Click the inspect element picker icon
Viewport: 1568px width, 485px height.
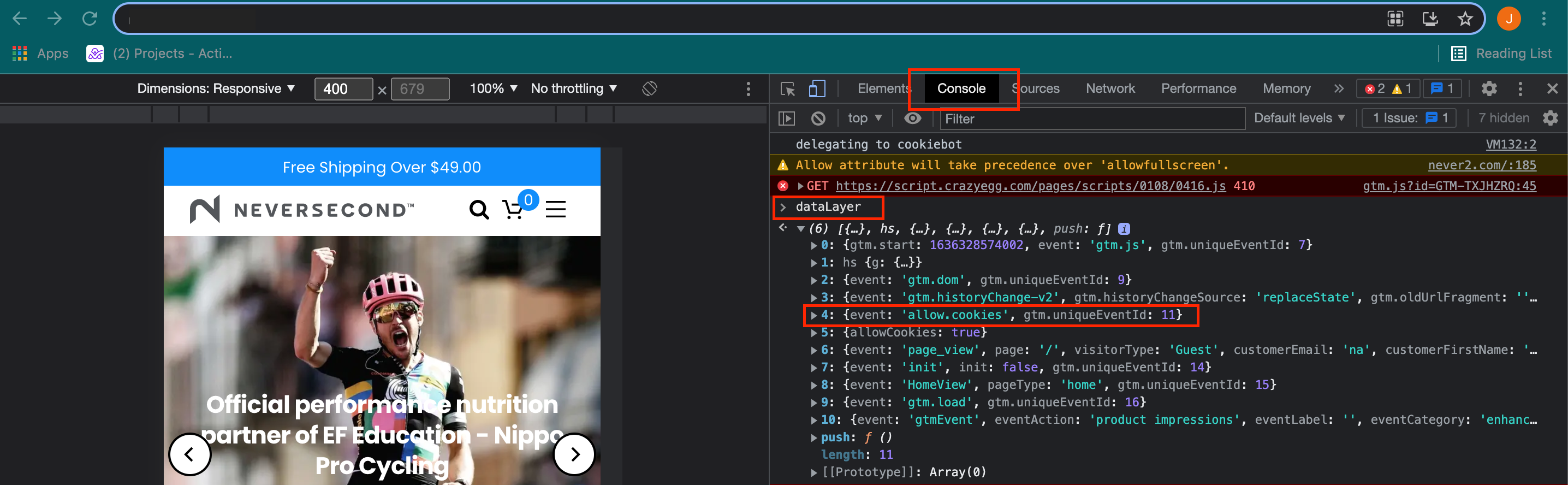[x=788, y=89]
